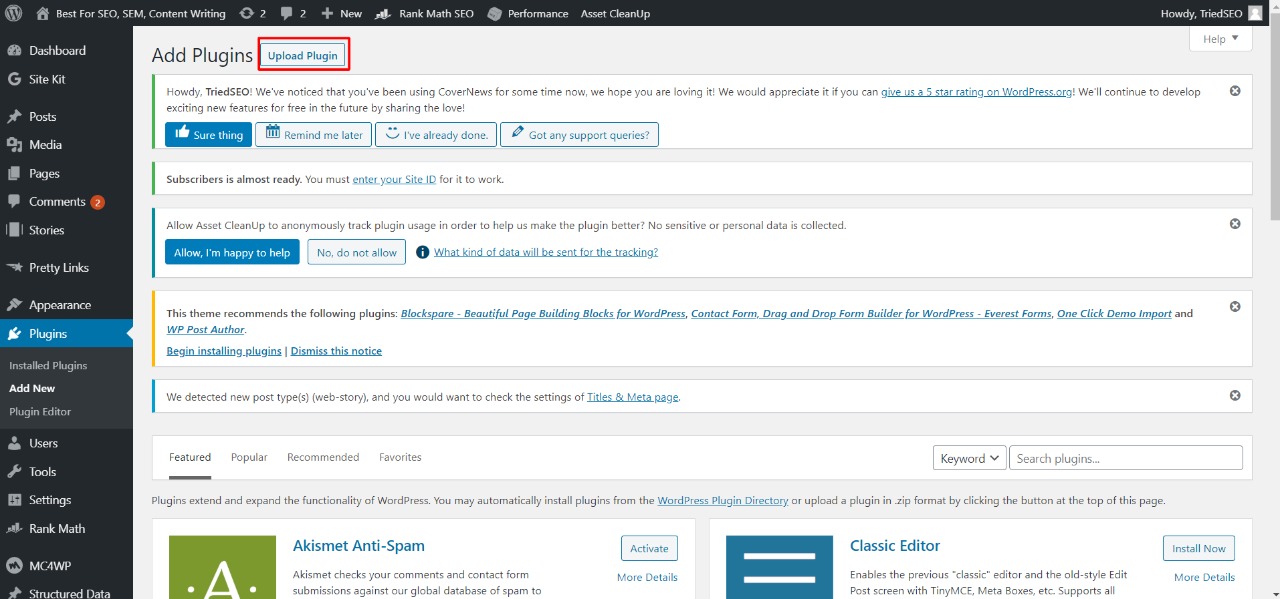Open Plugin Editor submenu item

pos(40,412)
